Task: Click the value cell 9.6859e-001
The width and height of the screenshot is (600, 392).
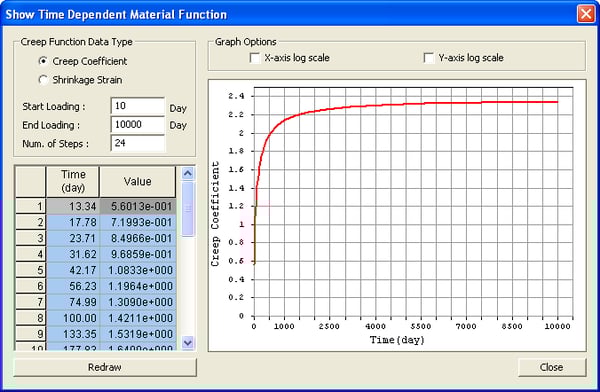Action: click(138, 254)
